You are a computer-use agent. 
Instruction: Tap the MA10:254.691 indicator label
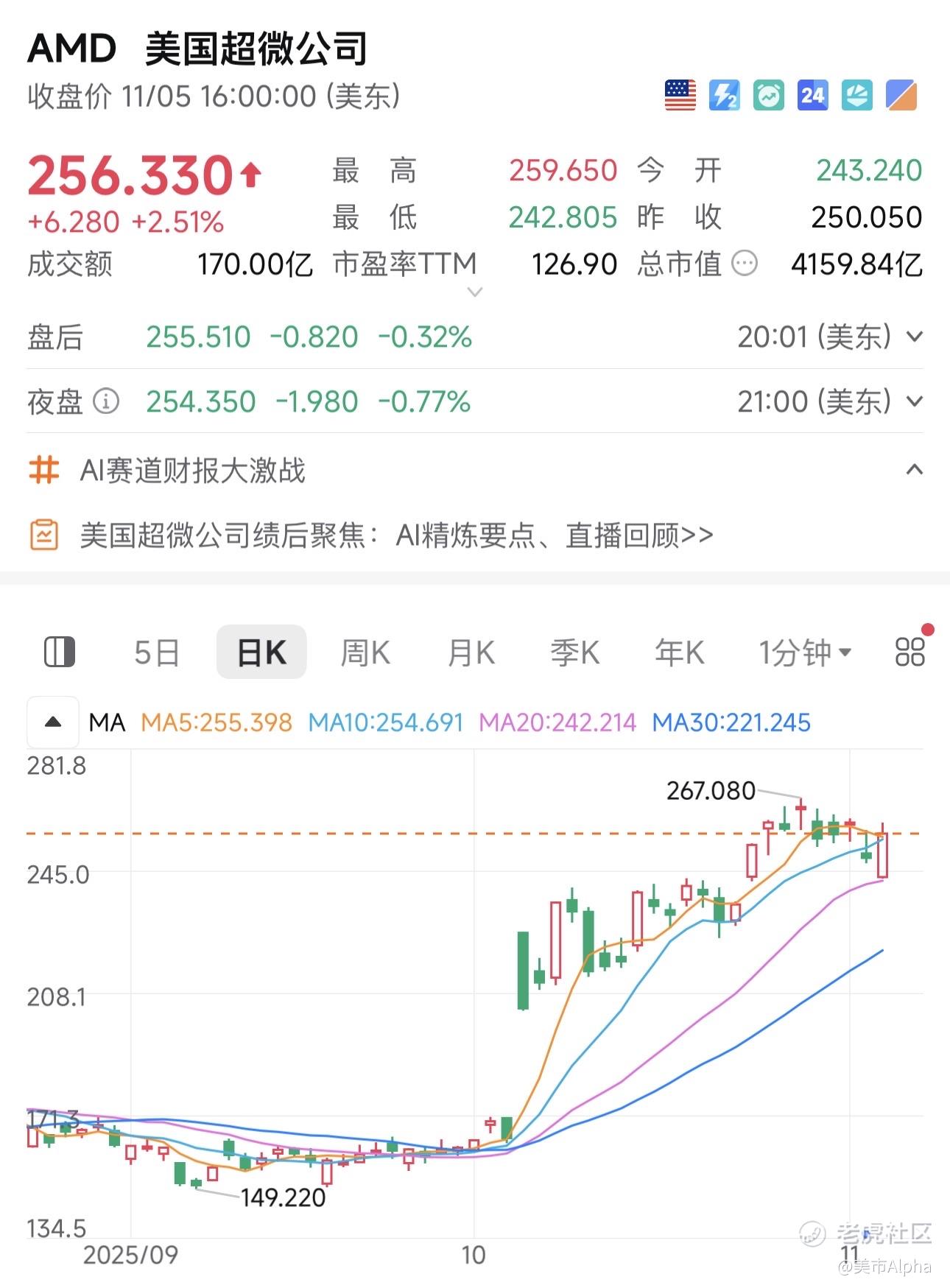coord(386,722)
